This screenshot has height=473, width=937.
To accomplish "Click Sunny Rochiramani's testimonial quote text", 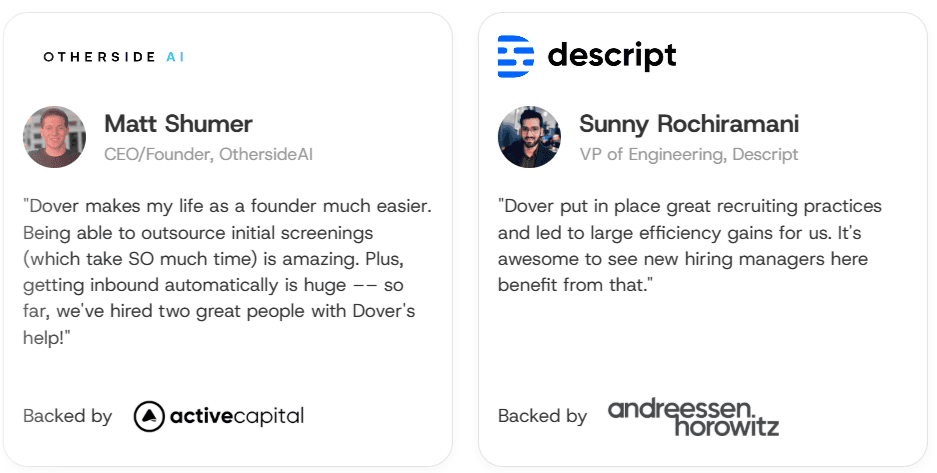I will click(x=689, y=245).
